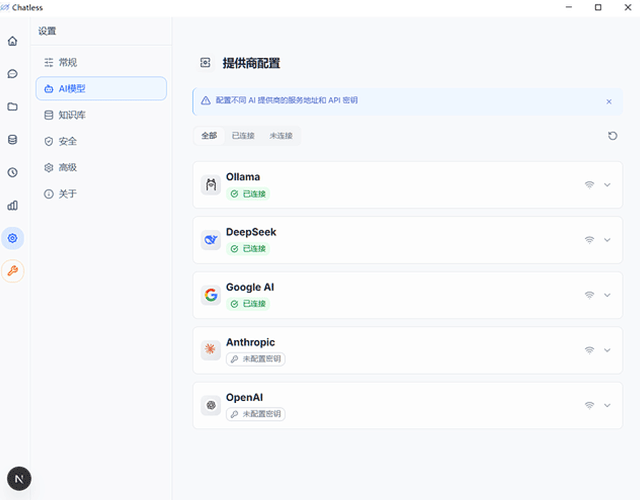Viewport: 640px width, 500px height.
Task: Expand the DeepSeek provider card
Action: [x=607, y=240]
